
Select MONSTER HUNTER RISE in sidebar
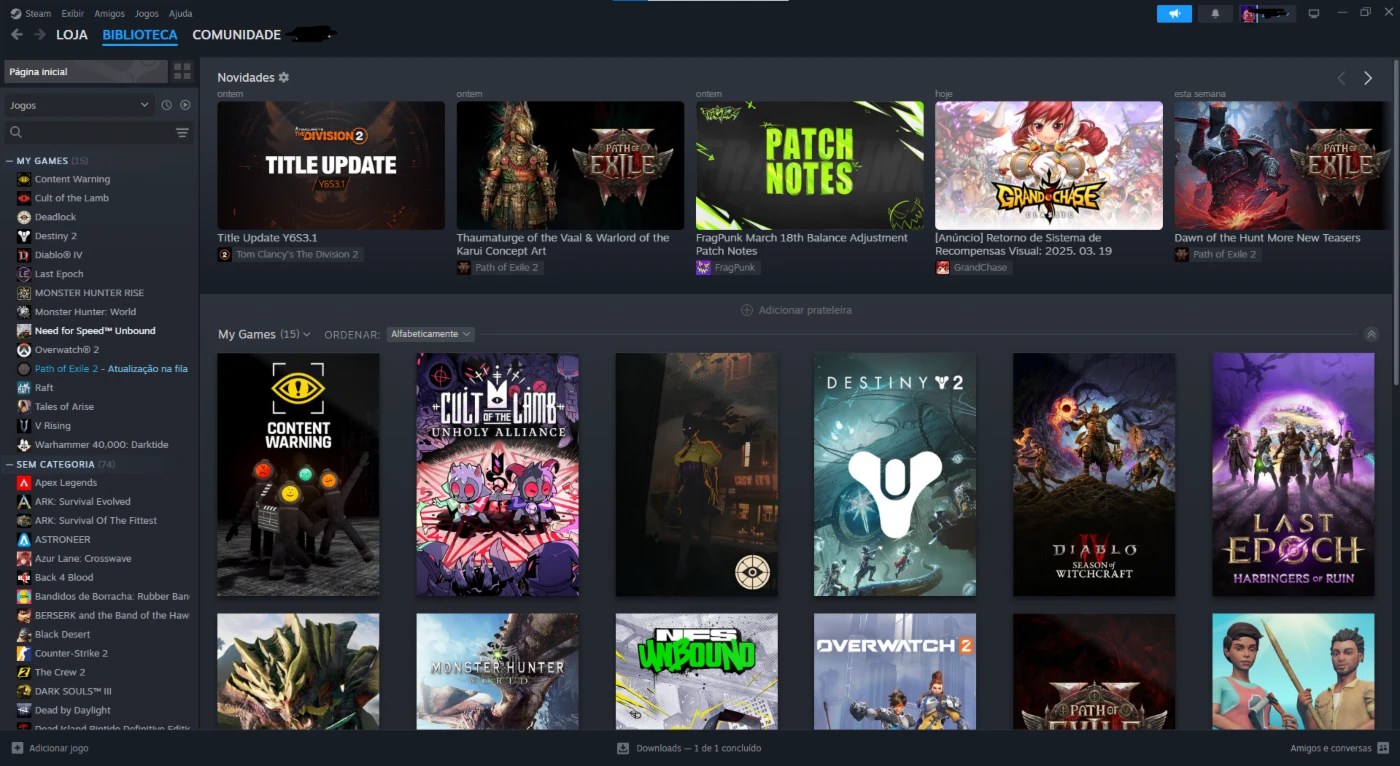pyautogui.click(x=89, y=293)
